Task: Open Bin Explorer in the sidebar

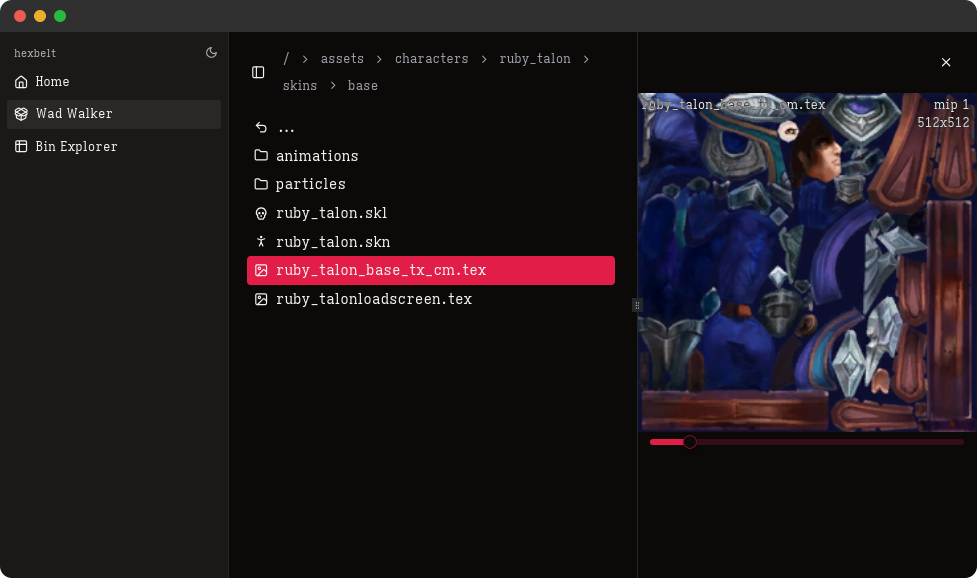Action: pyautogui.click(x=114, y=146)
